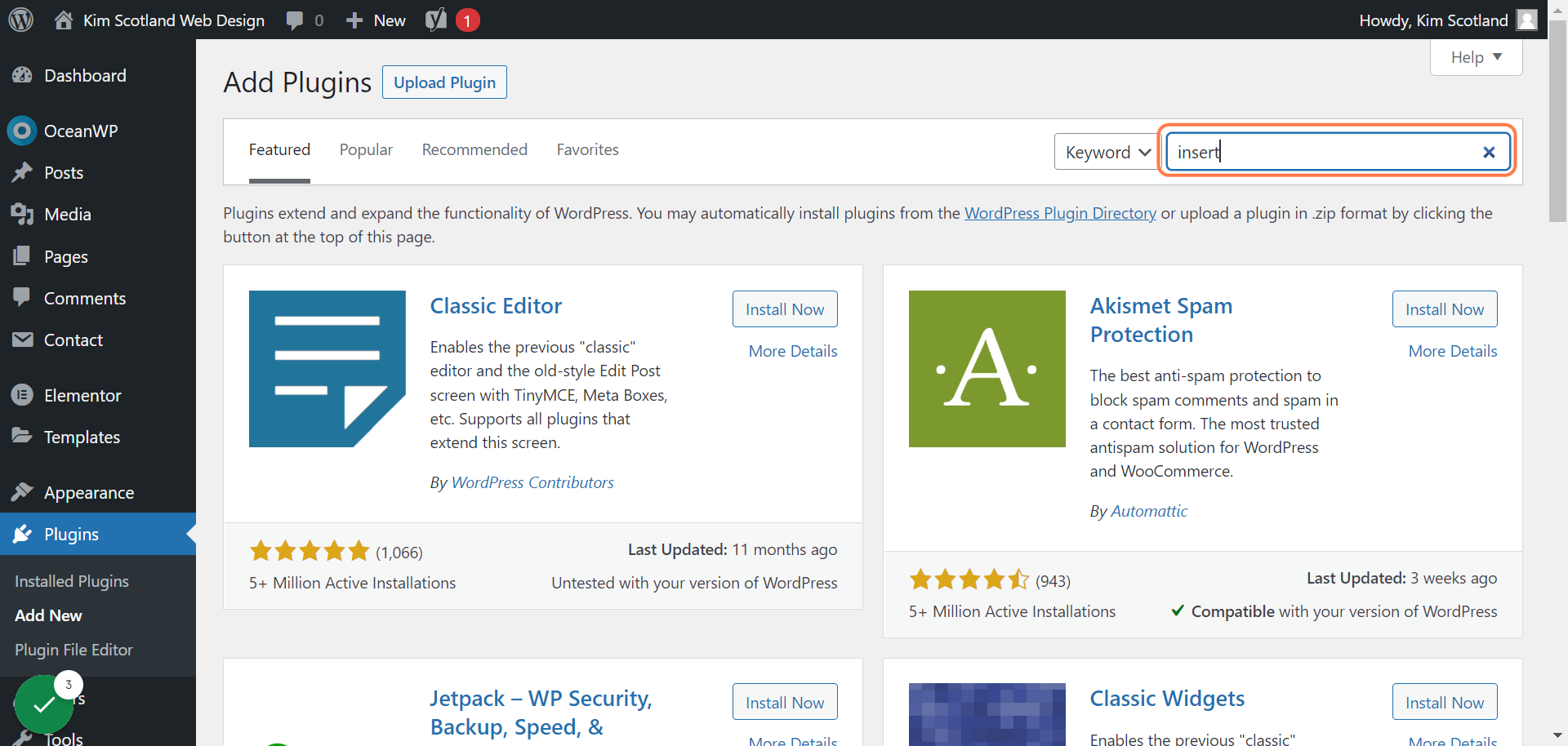Switch to the Popular tab
The image size is (1568, 746).
coord(366,149)
